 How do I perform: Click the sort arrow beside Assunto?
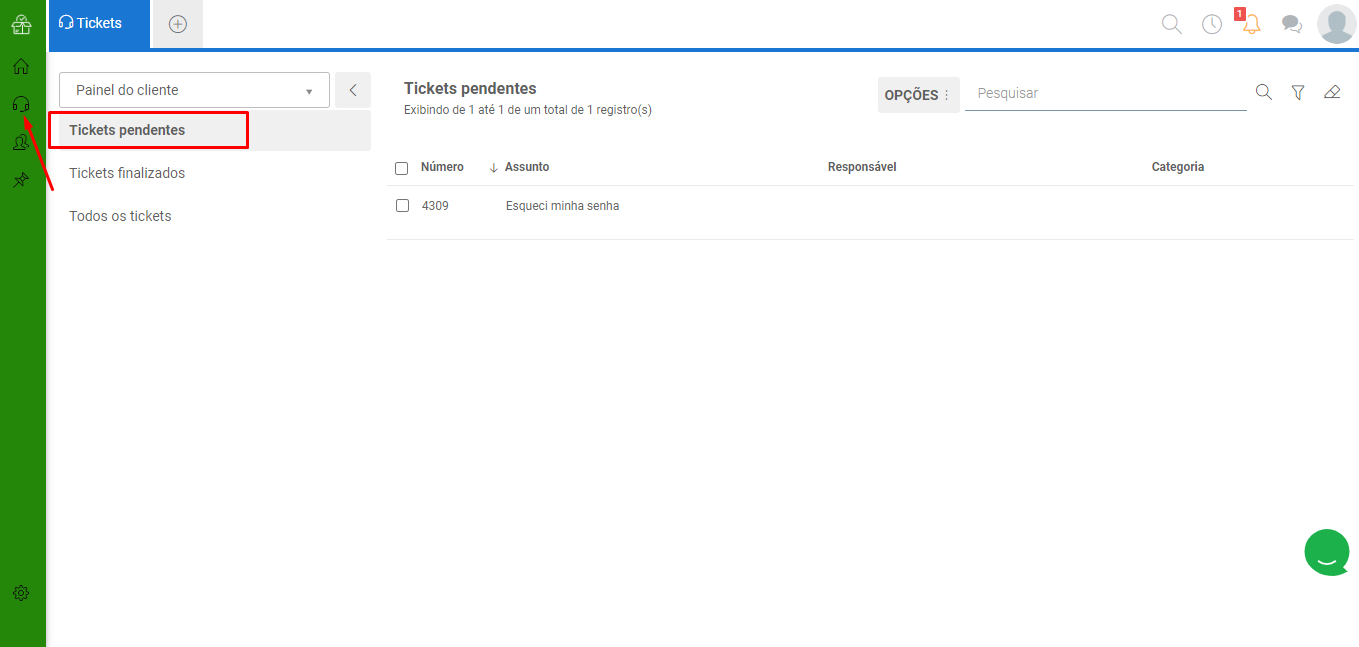coord(494,168)
